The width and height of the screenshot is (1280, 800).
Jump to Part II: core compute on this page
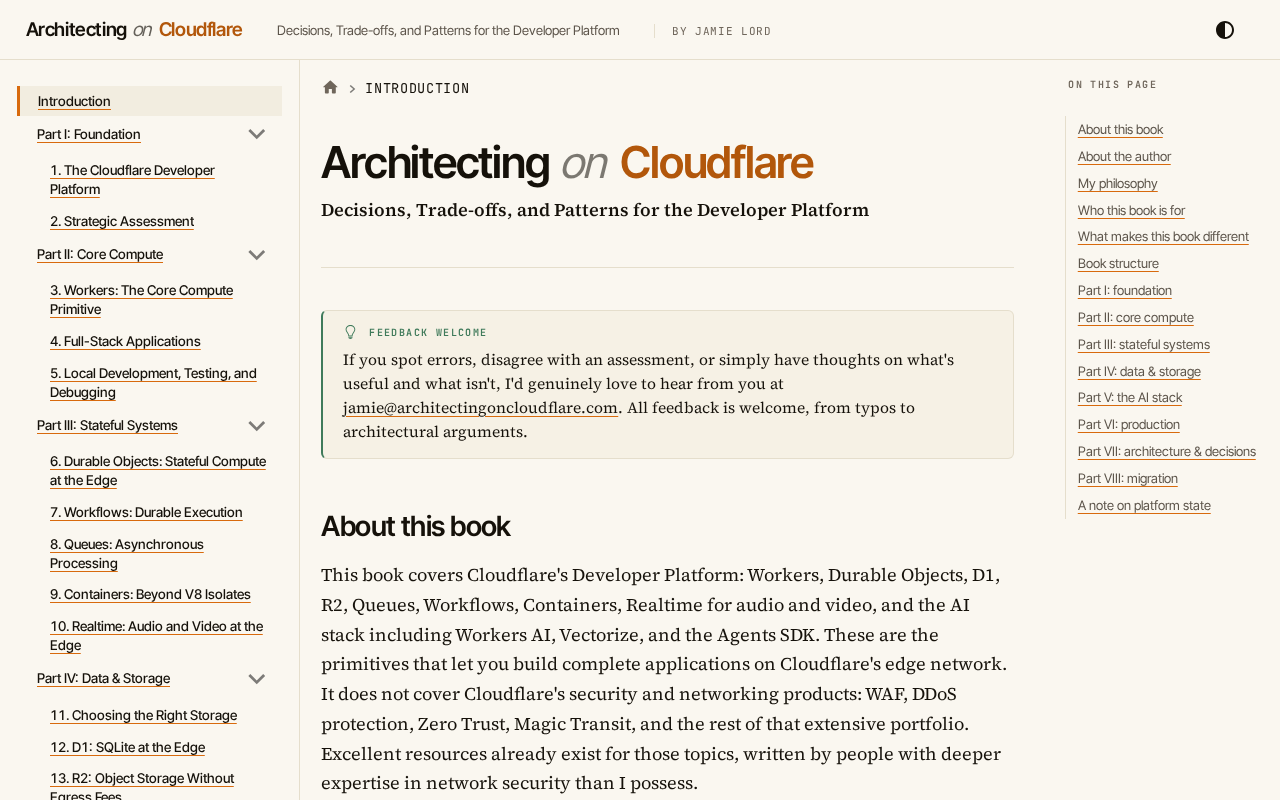coord(1136,317)
